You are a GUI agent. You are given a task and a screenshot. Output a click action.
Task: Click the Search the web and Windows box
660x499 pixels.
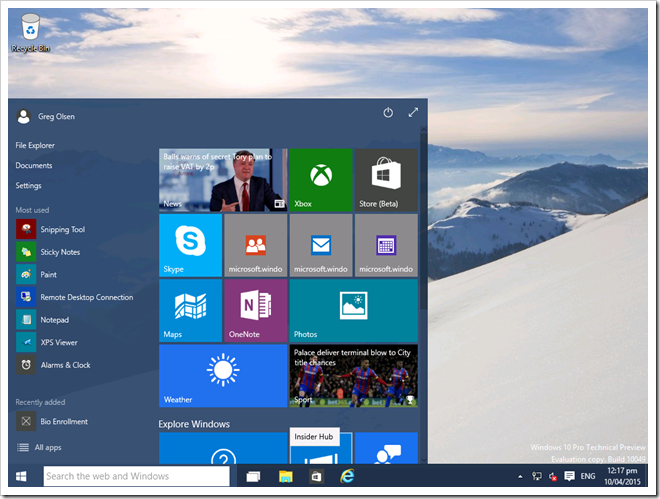click(x=136, y=476)
